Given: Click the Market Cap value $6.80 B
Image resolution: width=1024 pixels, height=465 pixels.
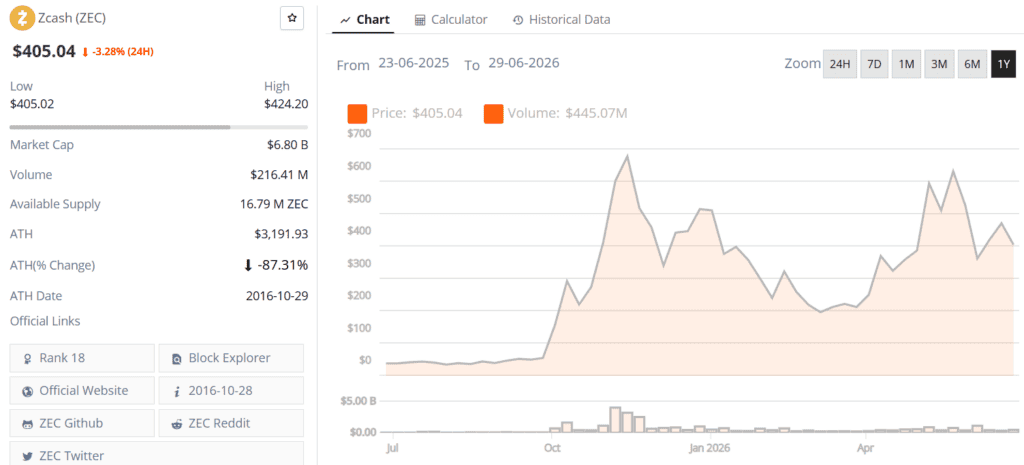Looking at the screenshot, I should click(287, 145).
